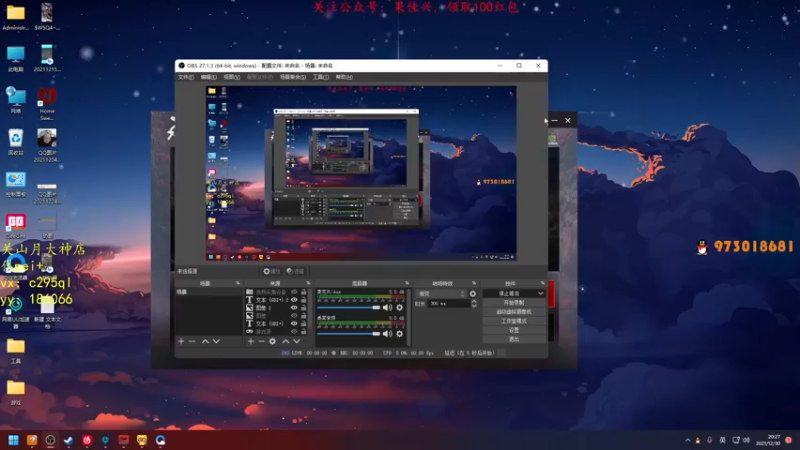Adjust the desktop audio volume slider

pyautogui.click(x=349, y=334)
